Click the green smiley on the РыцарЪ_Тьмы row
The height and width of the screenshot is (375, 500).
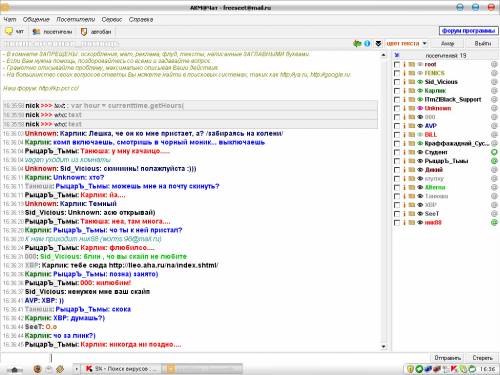coord(494,161)
